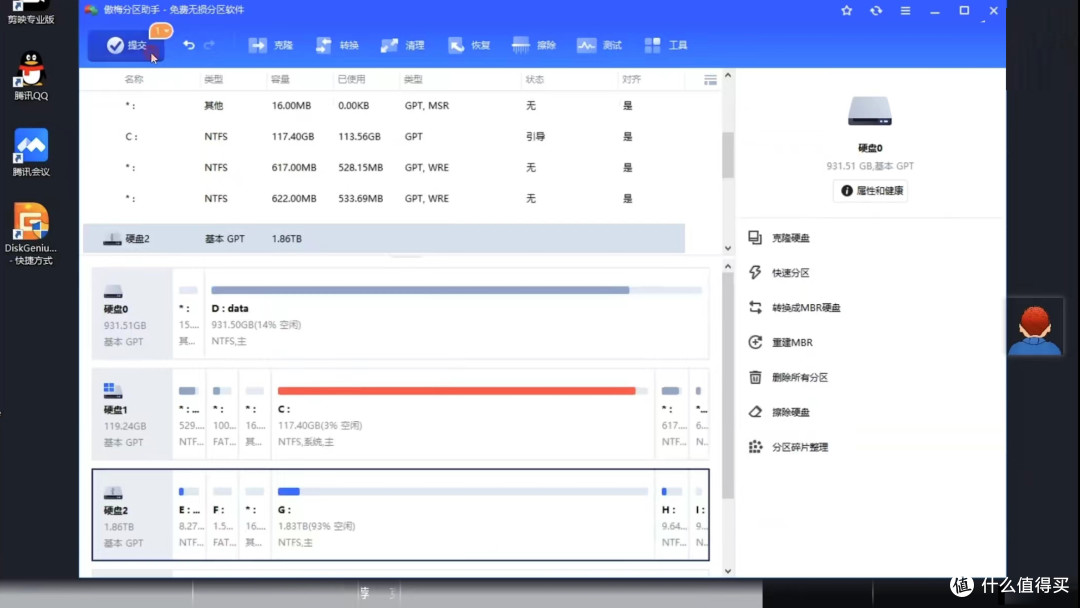This screenshot has height=608, width=1080.
Task: Click the lightning 快速分区 icon
Action: tap(755, 273)
